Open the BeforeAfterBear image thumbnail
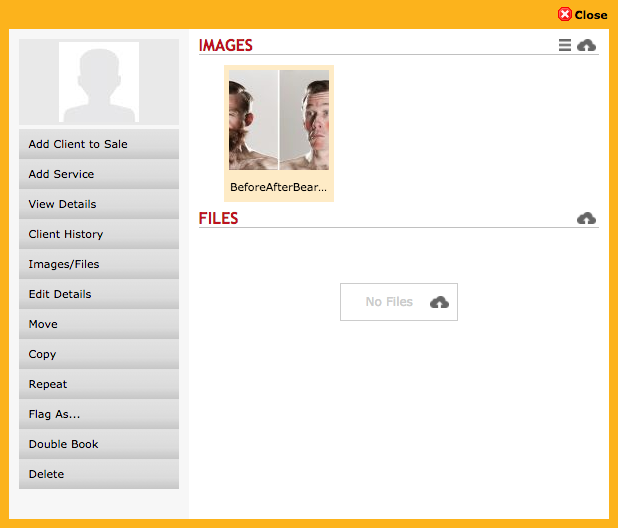The image size is (618, 528). click(279, 120)
